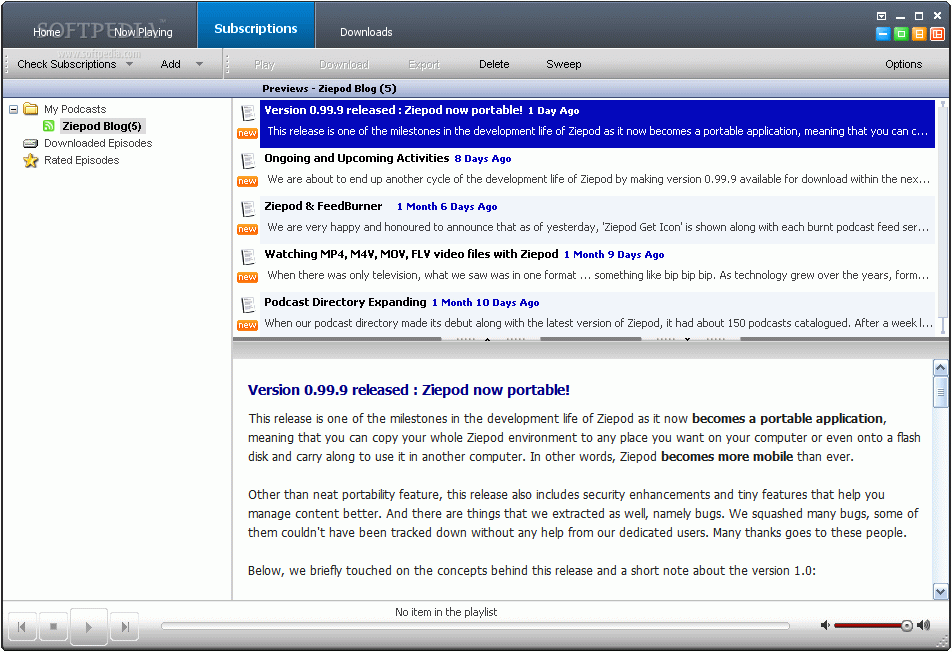Image resolution: width=952 pixels, height=652 pixels.
Task: Click new badge on Podcast Directory Expanding
Action: coord(248,325)
